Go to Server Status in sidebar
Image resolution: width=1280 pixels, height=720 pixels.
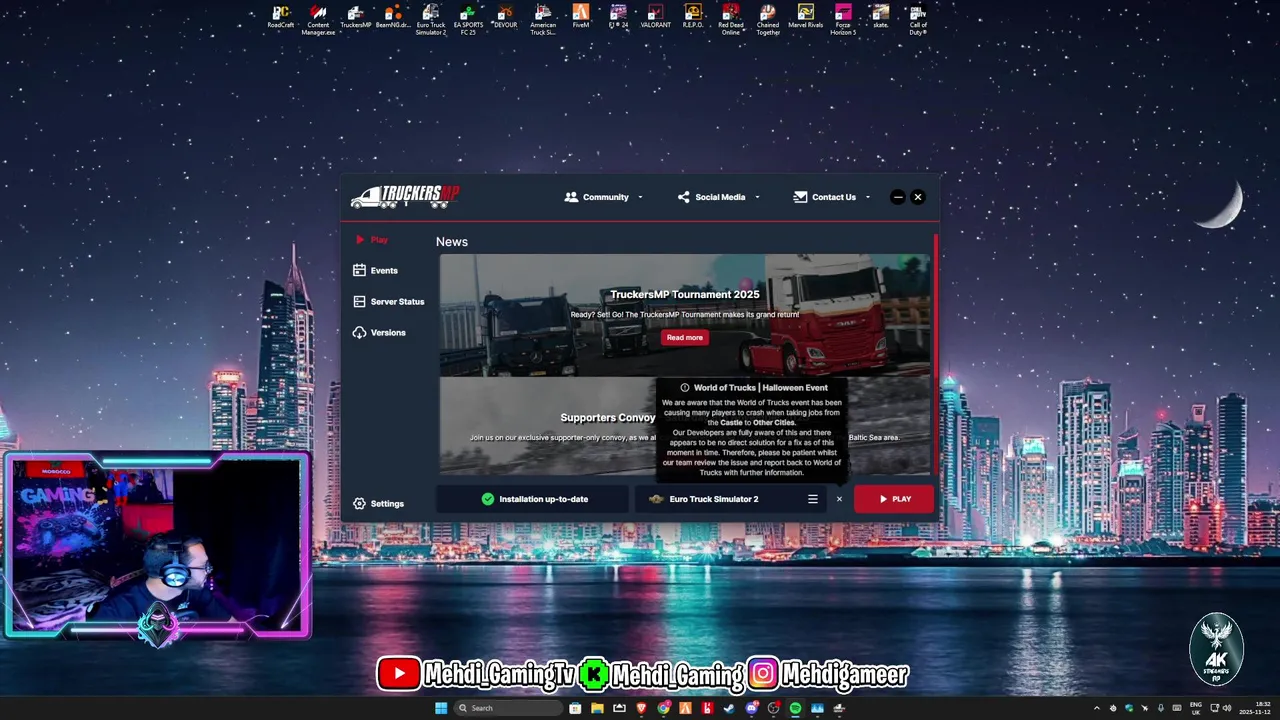[x=389, y=302]
